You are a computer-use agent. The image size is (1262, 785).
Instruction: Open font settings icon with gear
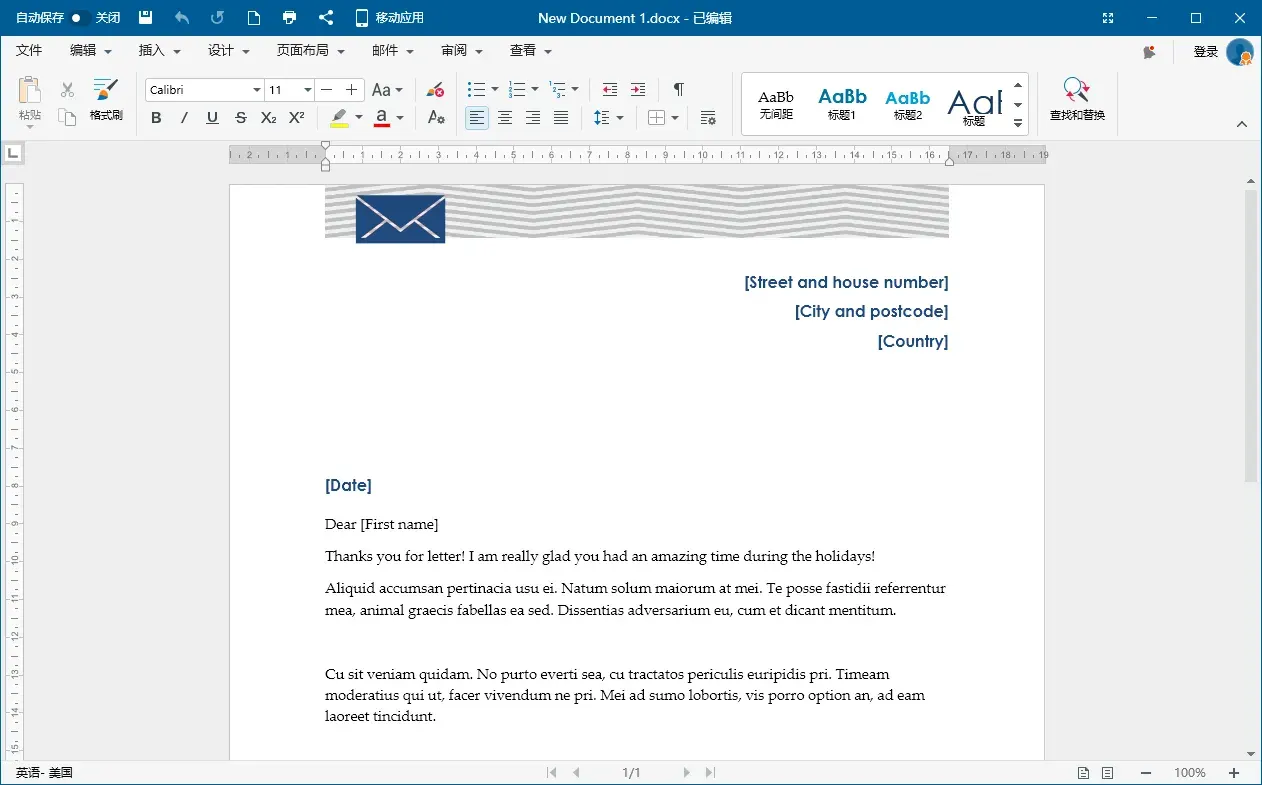436,118
